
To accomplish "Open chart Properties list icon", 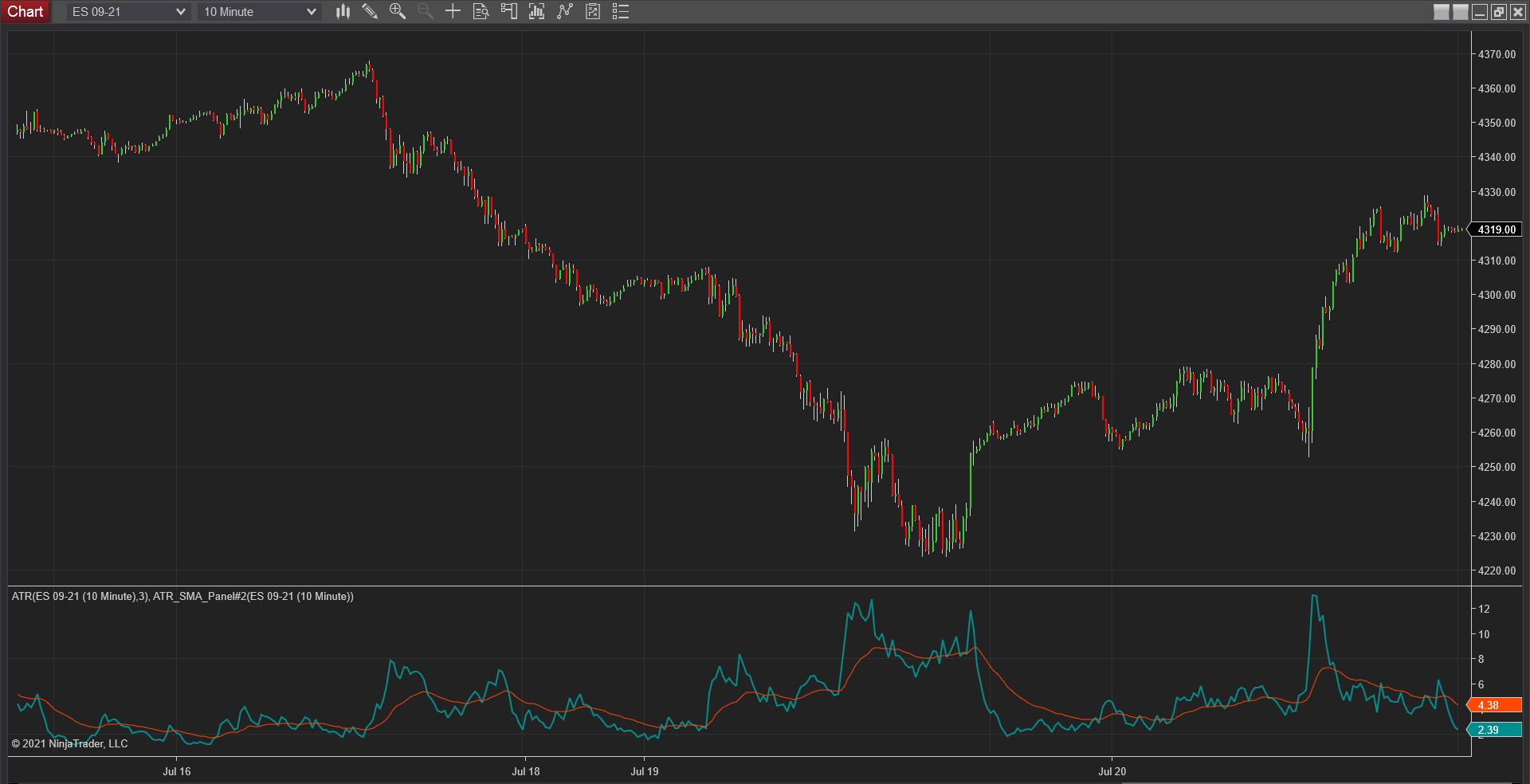I will 621,11.
